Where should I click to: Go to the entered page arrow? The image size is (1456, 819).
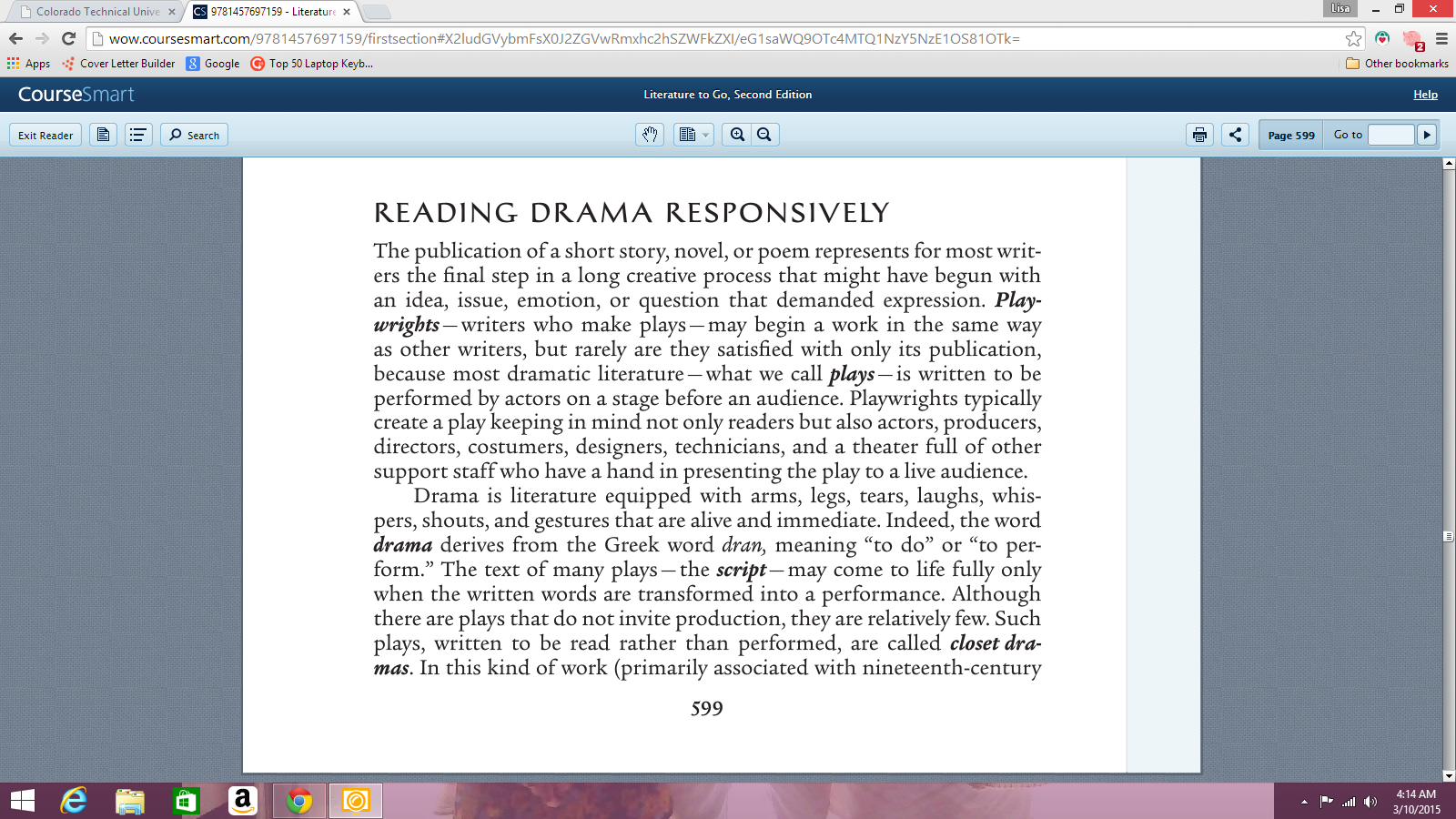tap(1427, 135)
